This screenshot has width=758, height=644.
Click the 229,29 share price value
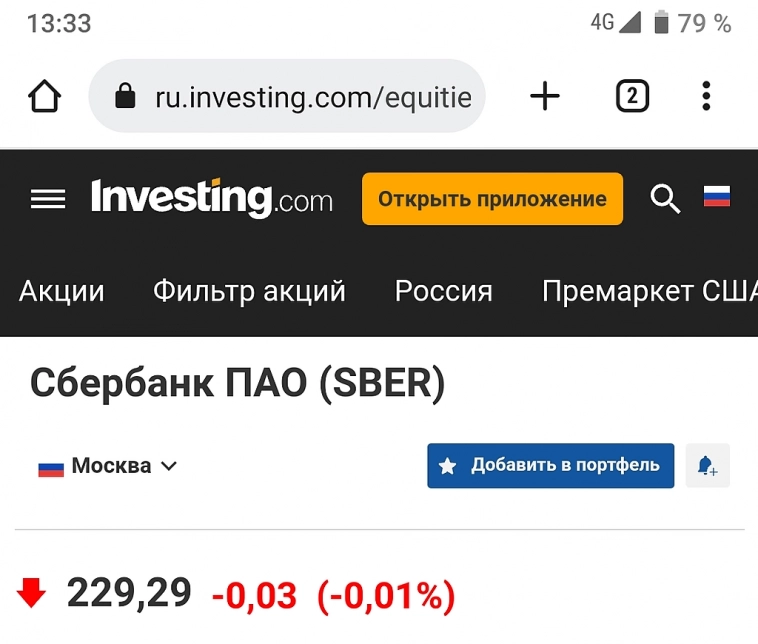(129, 594)
